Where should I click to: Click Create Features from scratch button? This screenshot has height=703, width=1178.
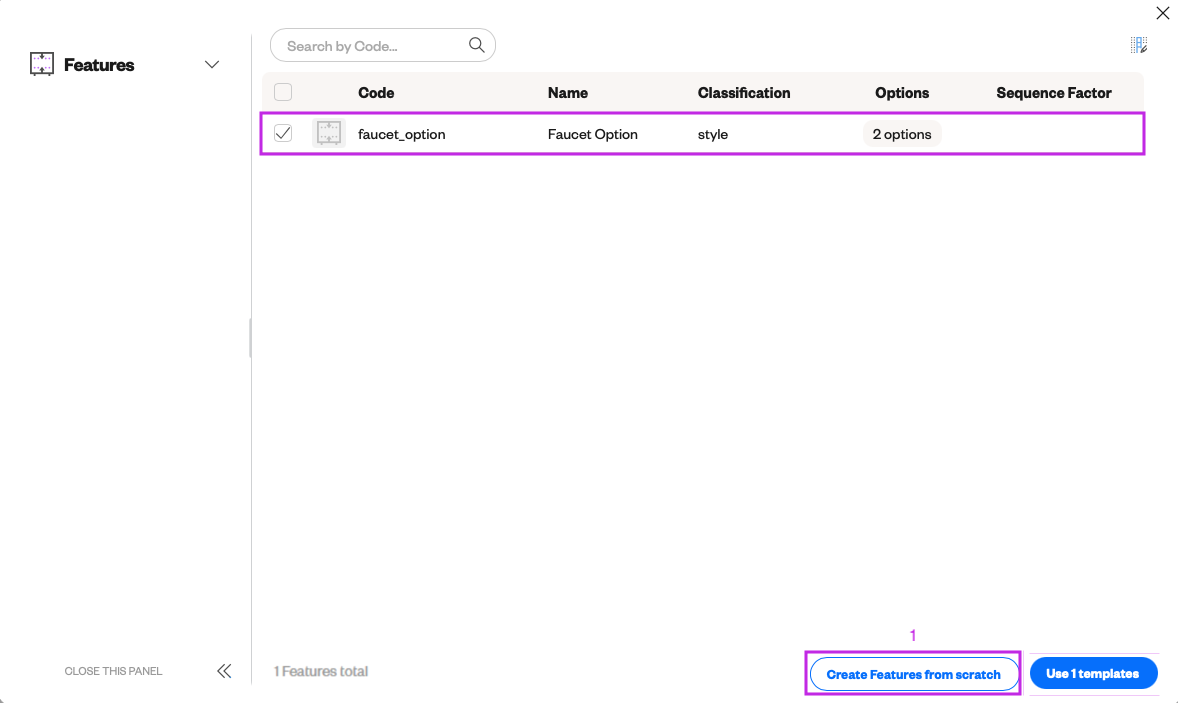tap(913, 674)
